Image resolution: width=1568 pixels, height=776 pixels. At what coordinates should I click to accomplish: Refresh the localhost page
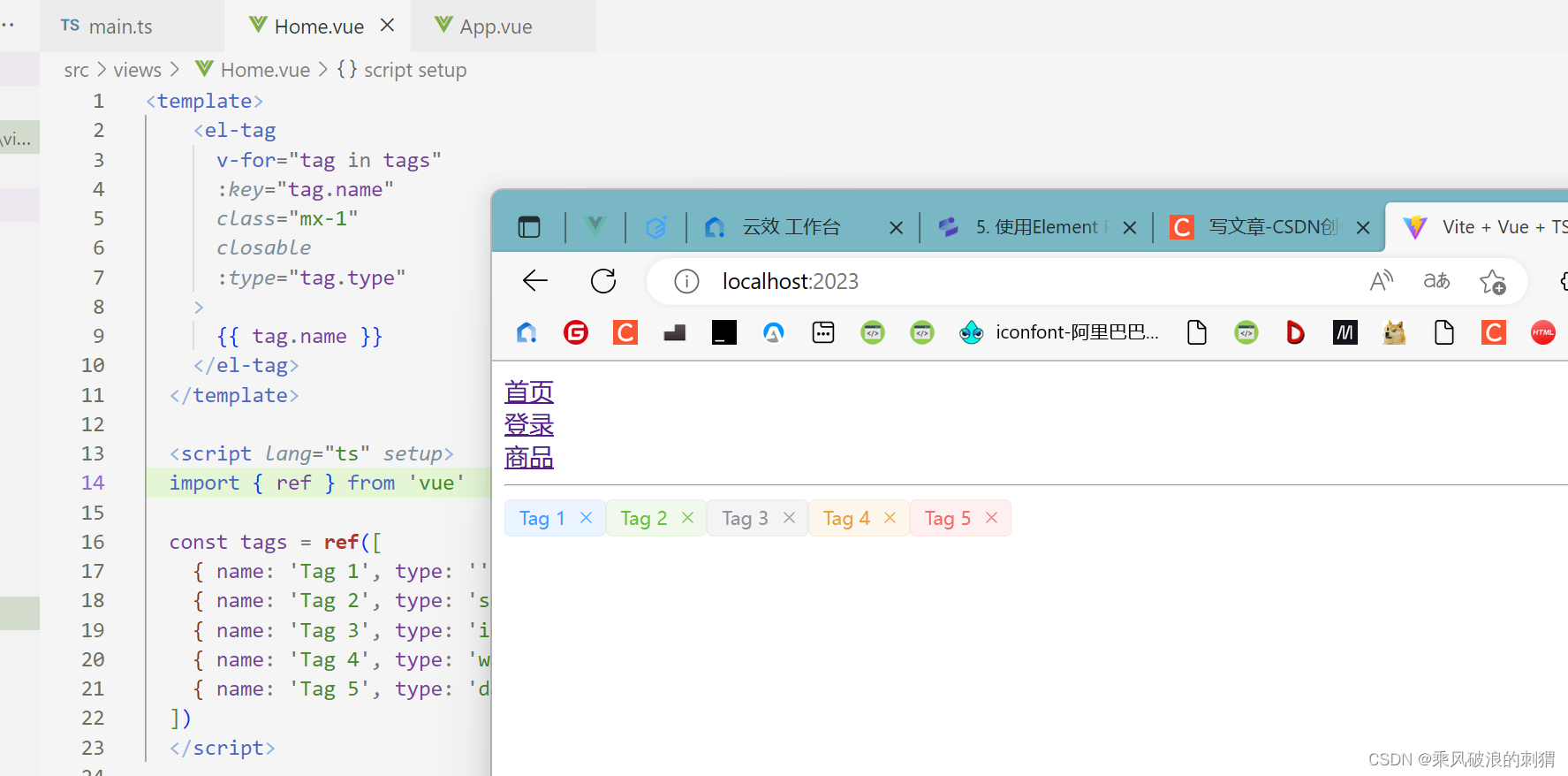[x=603, y=281]
